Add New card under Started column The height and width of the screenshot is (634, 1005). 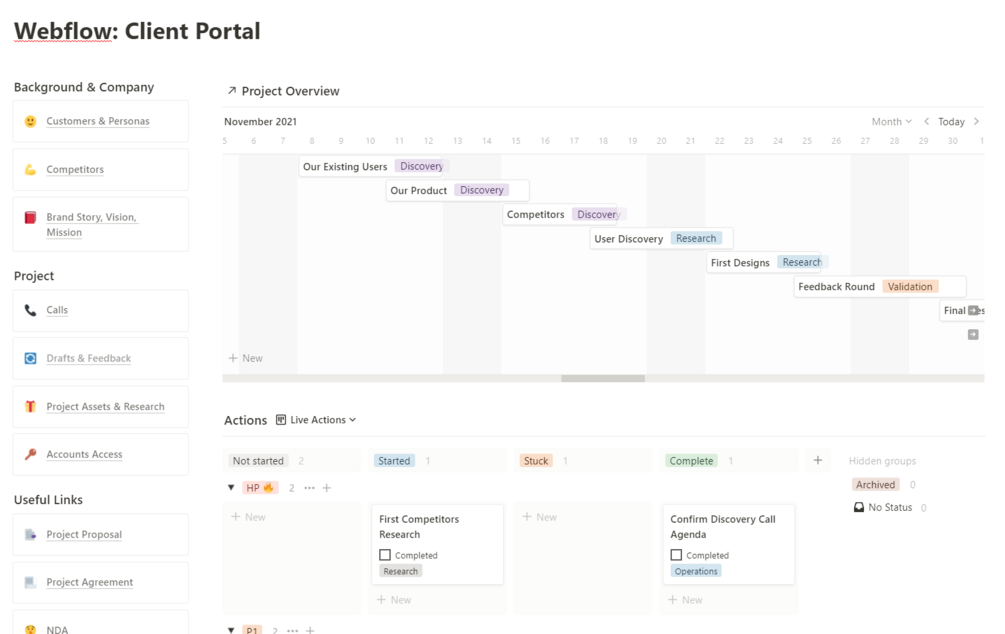click(x=394, y=600)
